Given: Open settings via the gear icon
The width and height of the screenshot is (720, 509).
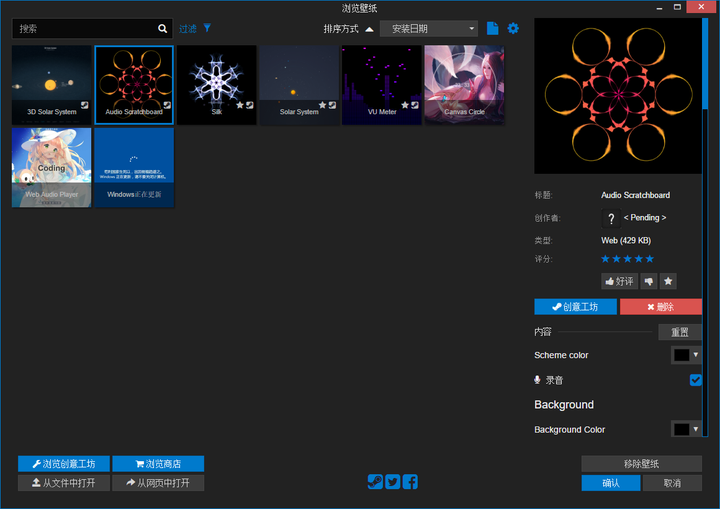Looking at the screenshot, I should (x=513, y=28).
